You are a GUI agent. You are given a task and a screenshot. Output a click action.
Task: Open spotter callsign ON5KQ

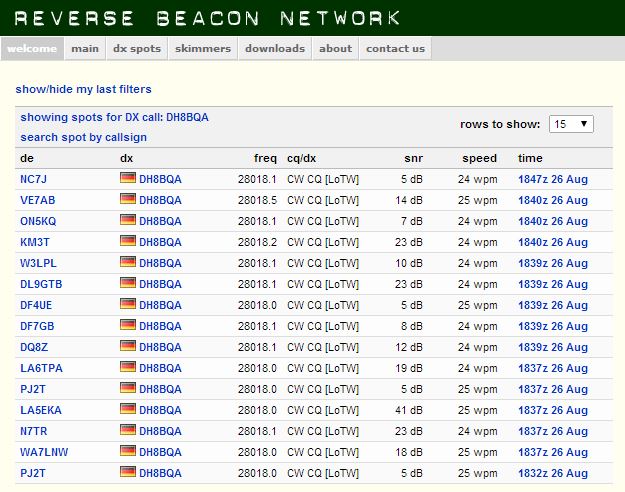pyautogui.click(x=38, y=221)
